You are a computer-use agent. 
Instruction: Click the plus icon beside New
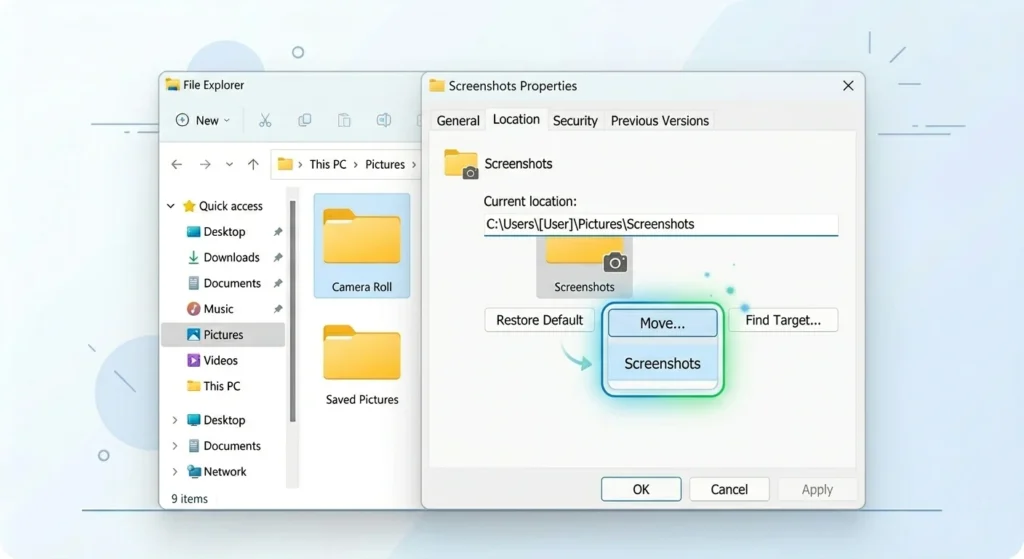point(182,120)
